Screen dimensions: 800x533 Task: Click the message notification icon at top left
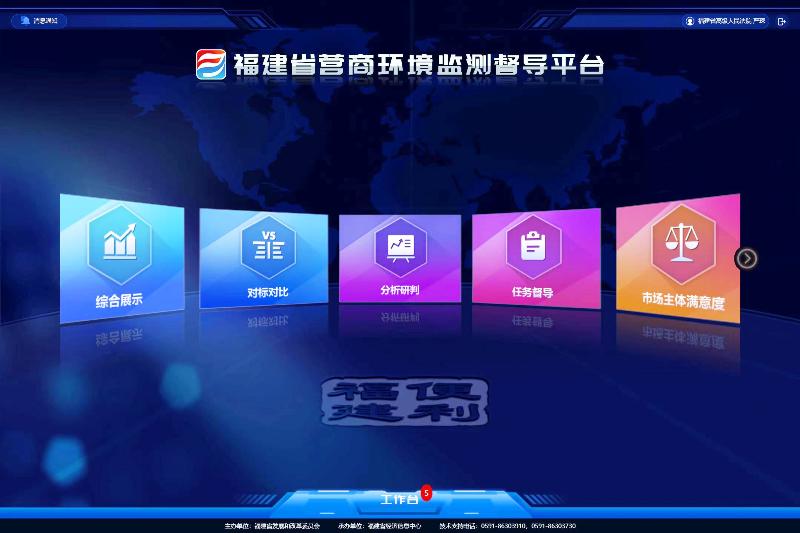25,20
